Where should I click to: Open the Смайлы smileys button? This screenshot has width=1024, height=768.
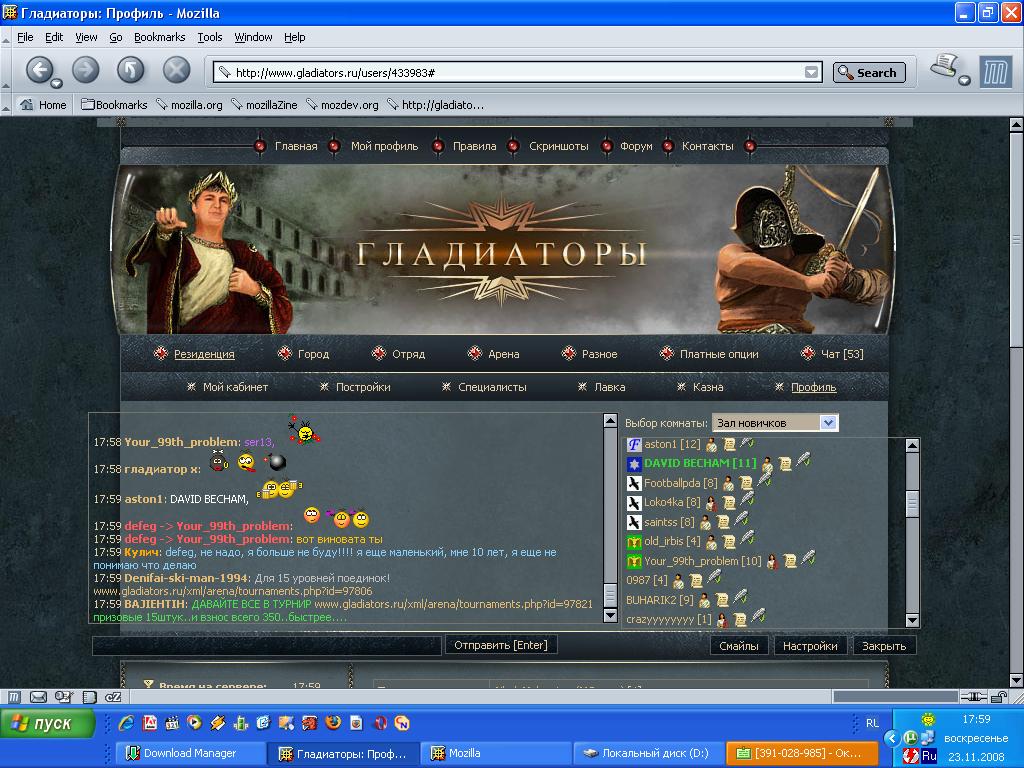click(739, 646)
